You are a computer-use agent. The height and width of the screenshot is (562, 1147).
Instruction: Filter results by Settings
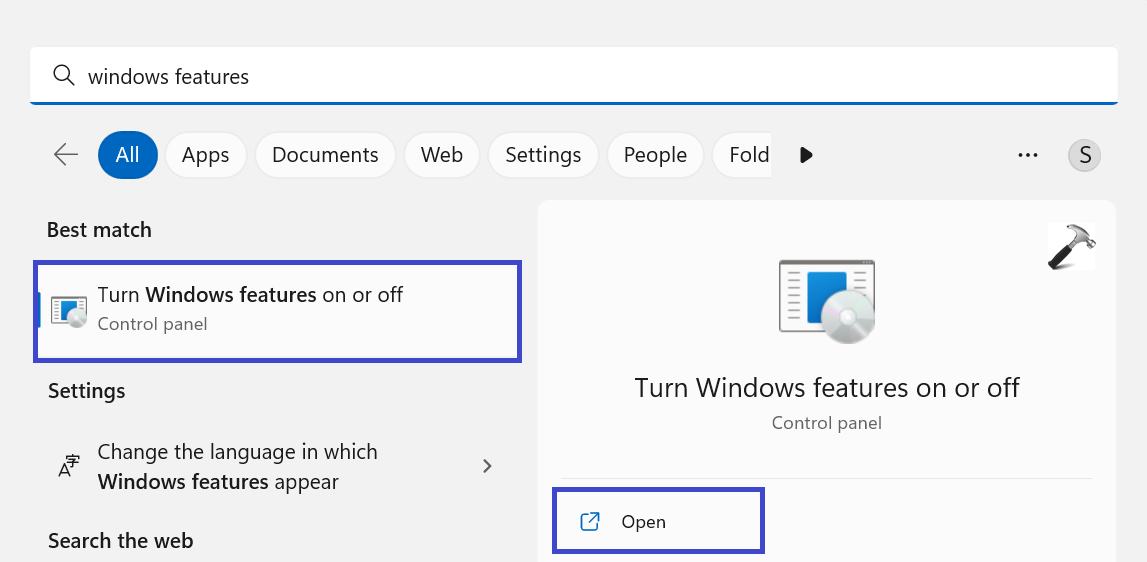click(x=543, y=155)
